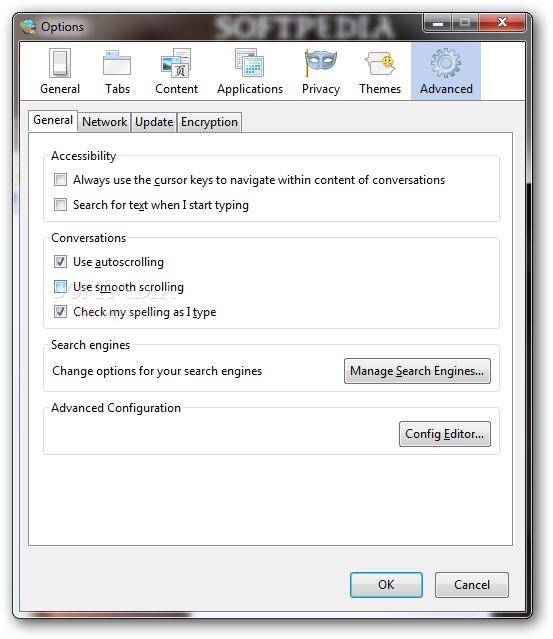Toggle Use autoscrolling checkbox
Image resolution: width=553 pixels, height=639 pixels.
click(x=60, y=262)
